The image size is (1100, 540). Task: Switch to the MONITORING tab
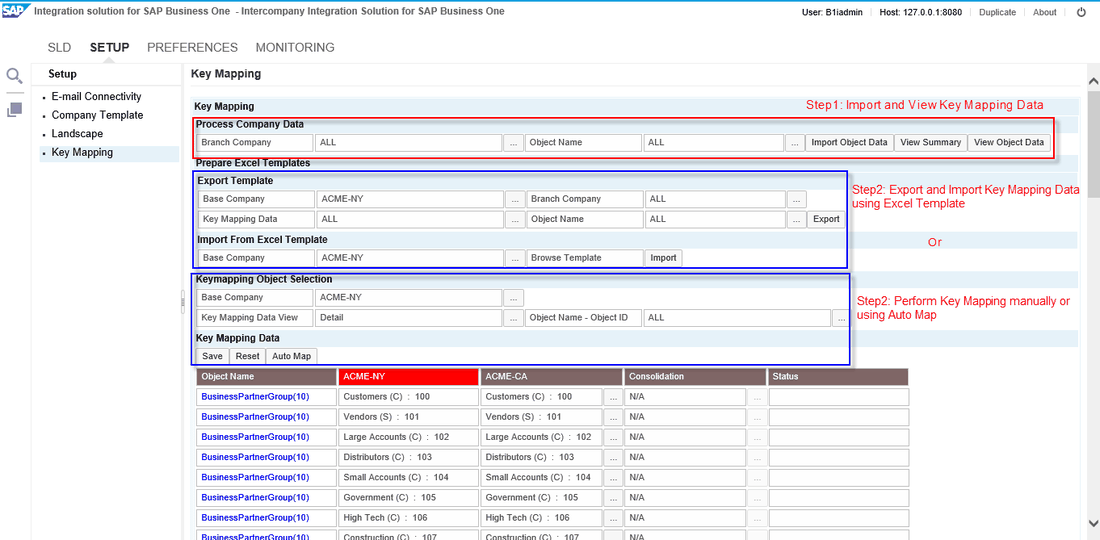(x=295, y=48)
